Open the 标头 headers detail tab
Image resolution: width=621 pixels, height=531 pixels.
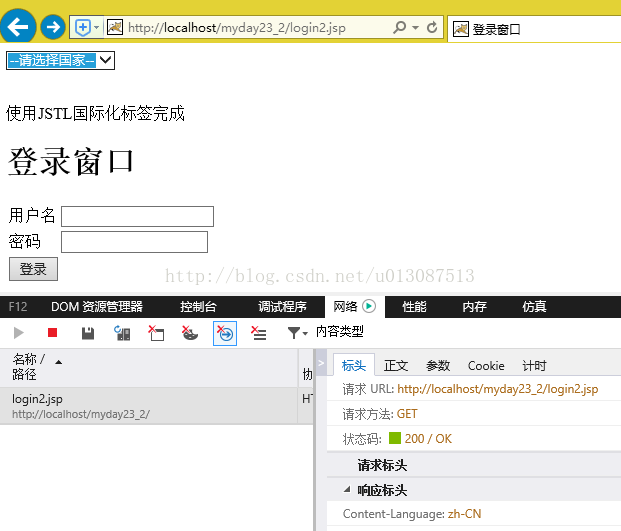click(x=354, y=365)
